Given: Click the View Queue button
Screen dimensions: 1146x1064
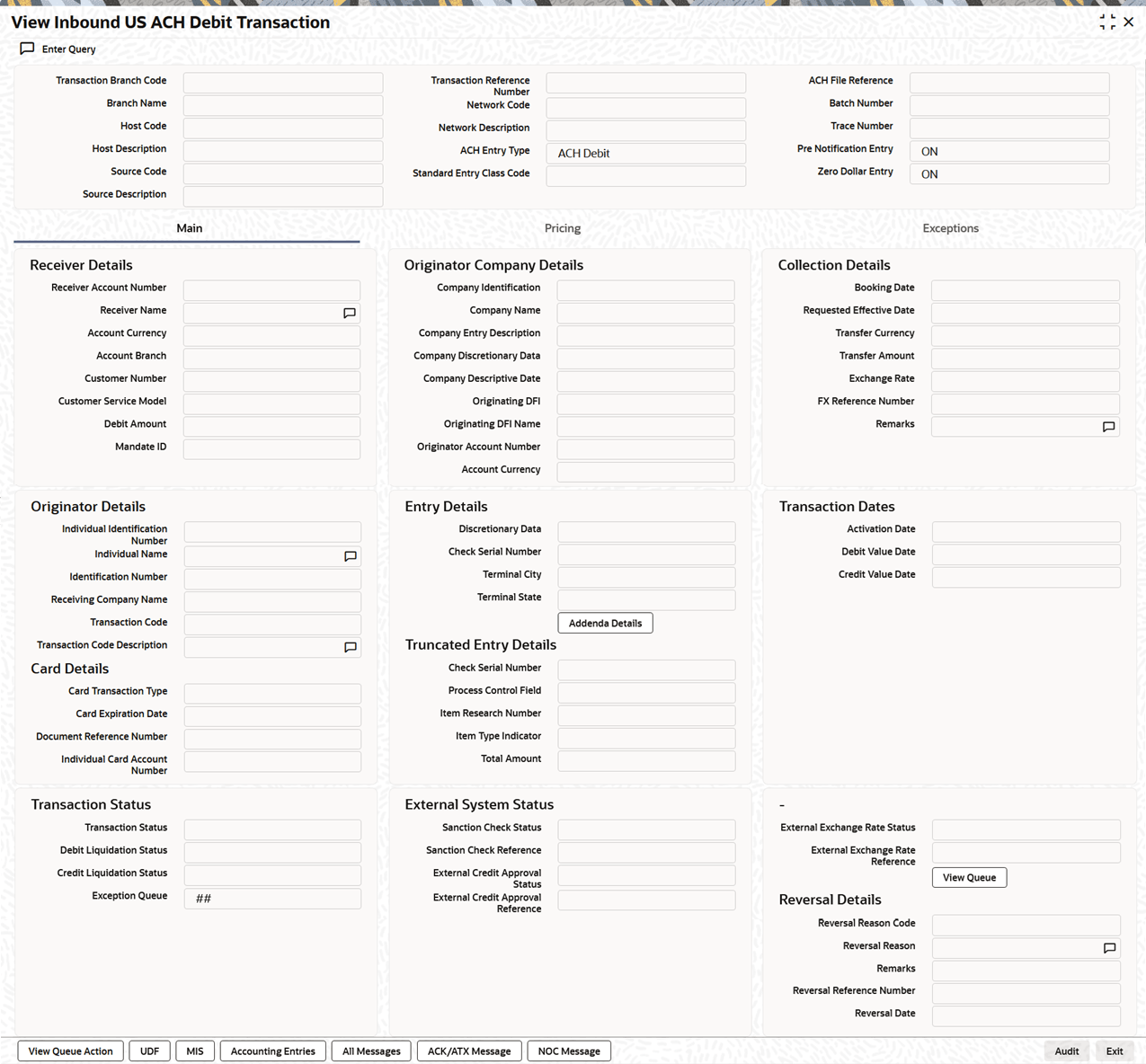Looking at the screenshot, I should coord(969,877).
